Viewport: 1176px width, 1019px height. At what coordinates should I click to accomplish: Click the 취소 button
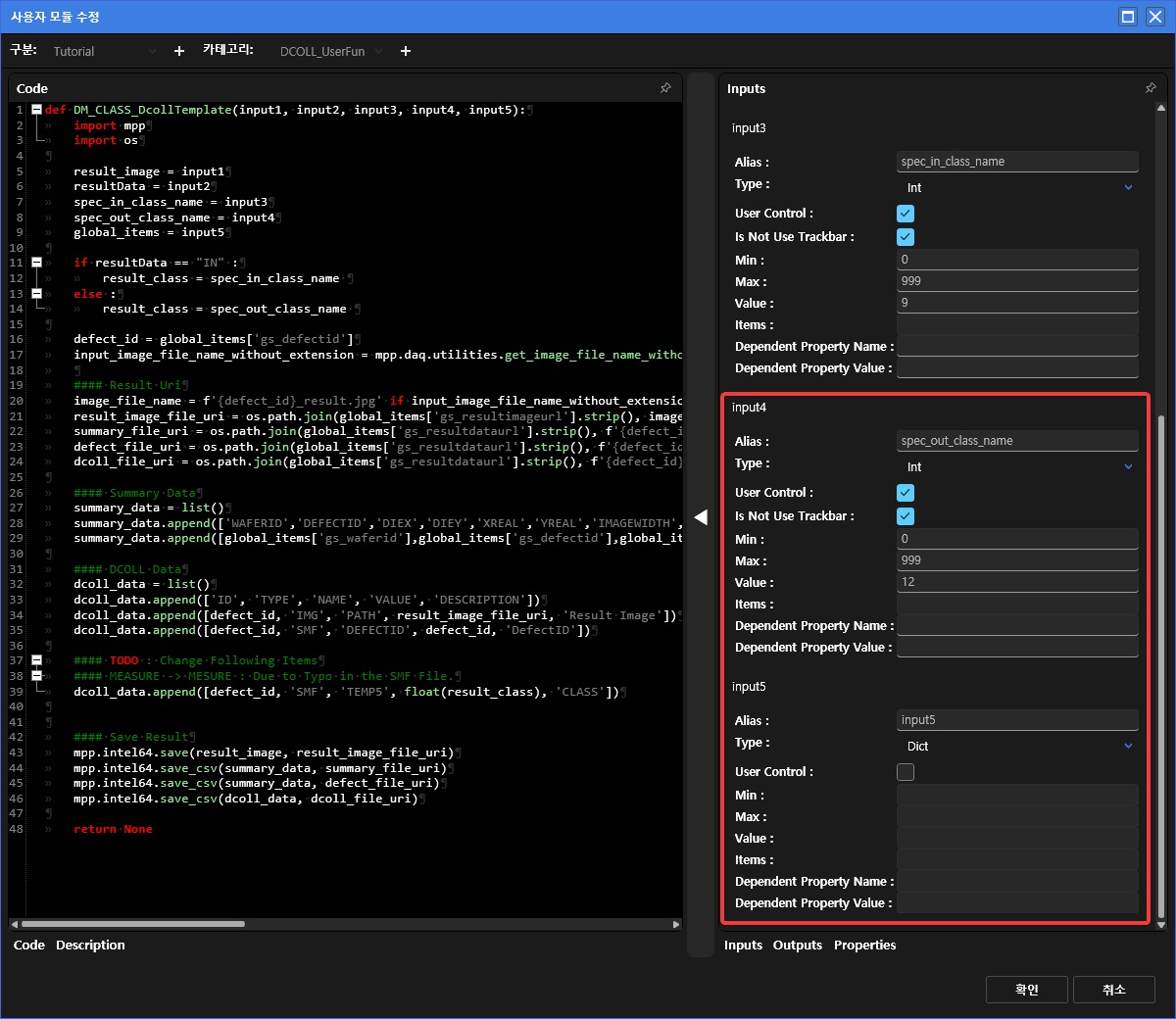(x=1113, y=990)
